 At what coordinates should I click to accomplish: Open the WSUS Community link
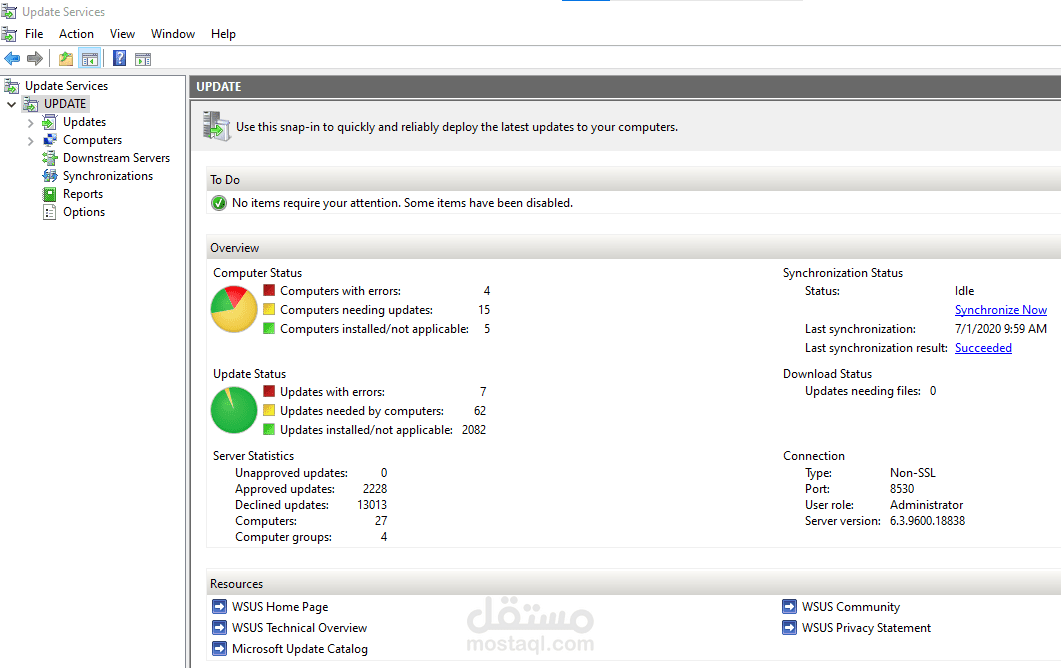point(851,606)
